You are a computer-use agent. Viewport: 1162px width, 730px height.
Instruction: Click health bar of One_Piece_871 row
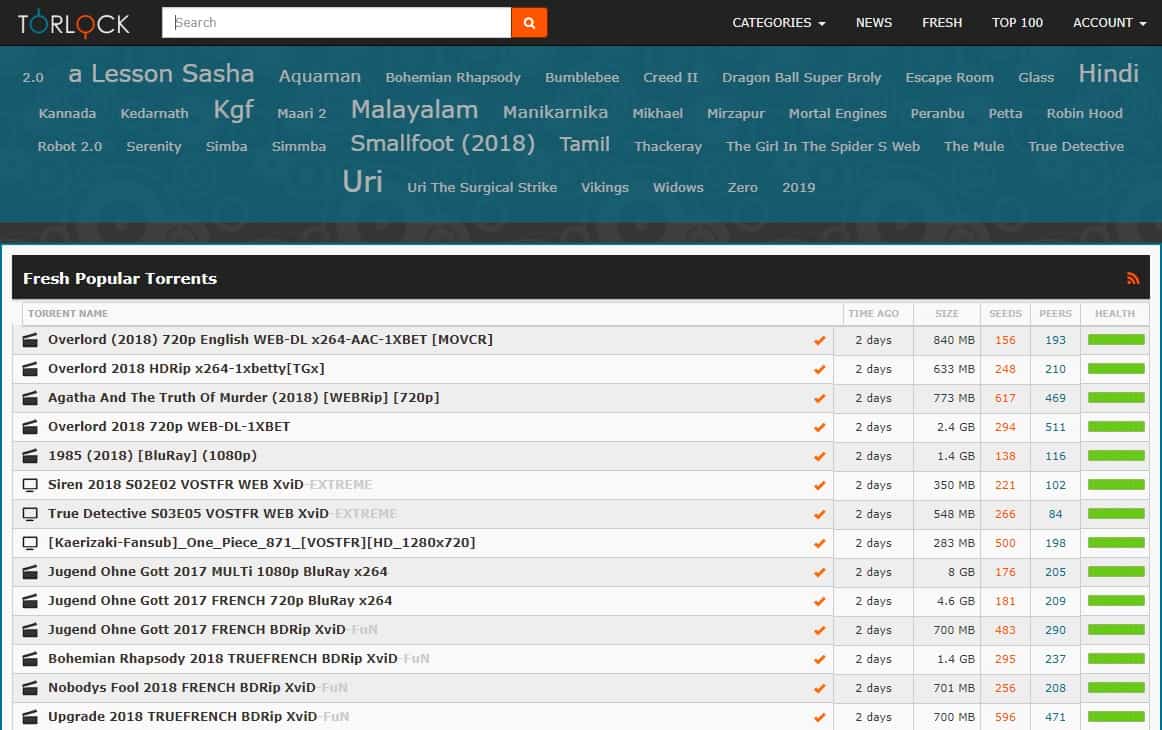point(1116,542)
